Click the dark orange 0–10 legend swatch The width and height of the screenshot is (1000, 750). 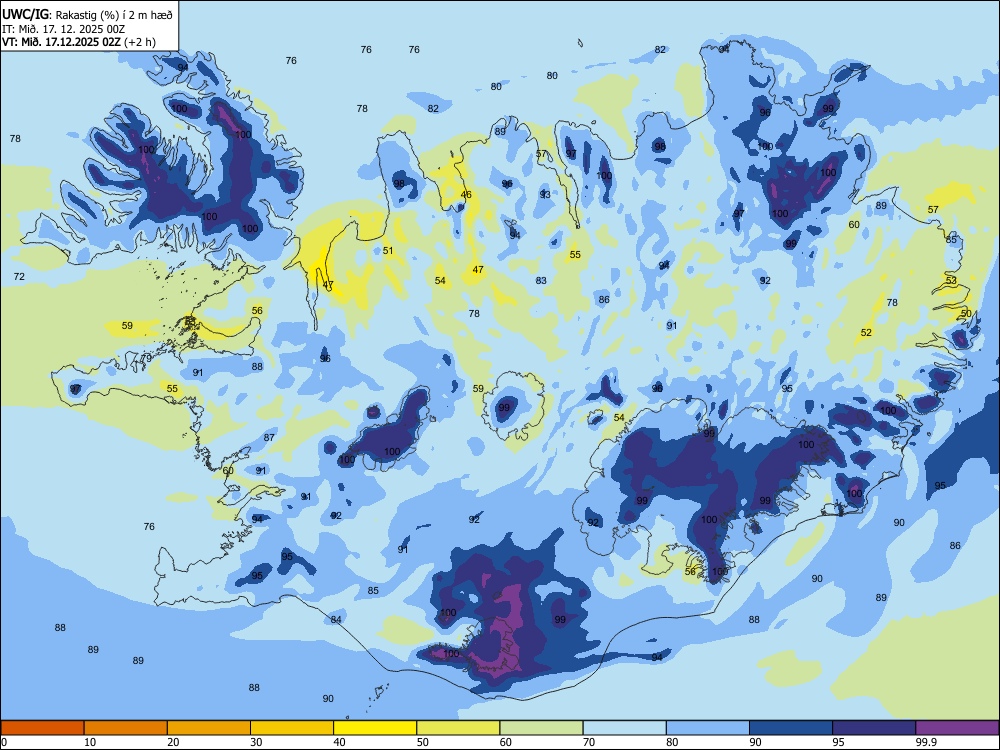pyautogui.click(x=42, y=728)
